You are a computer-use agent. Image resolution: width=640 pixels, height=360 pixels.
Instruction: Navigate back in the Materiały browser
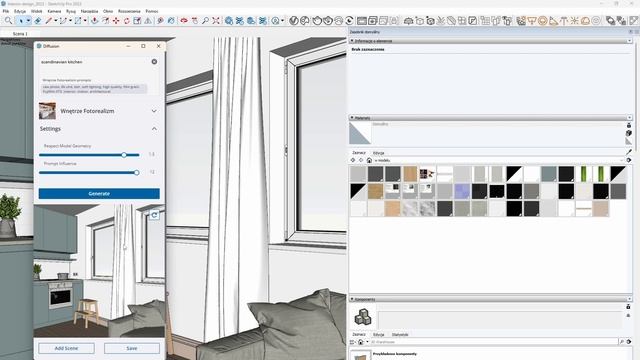coord(353,160)
